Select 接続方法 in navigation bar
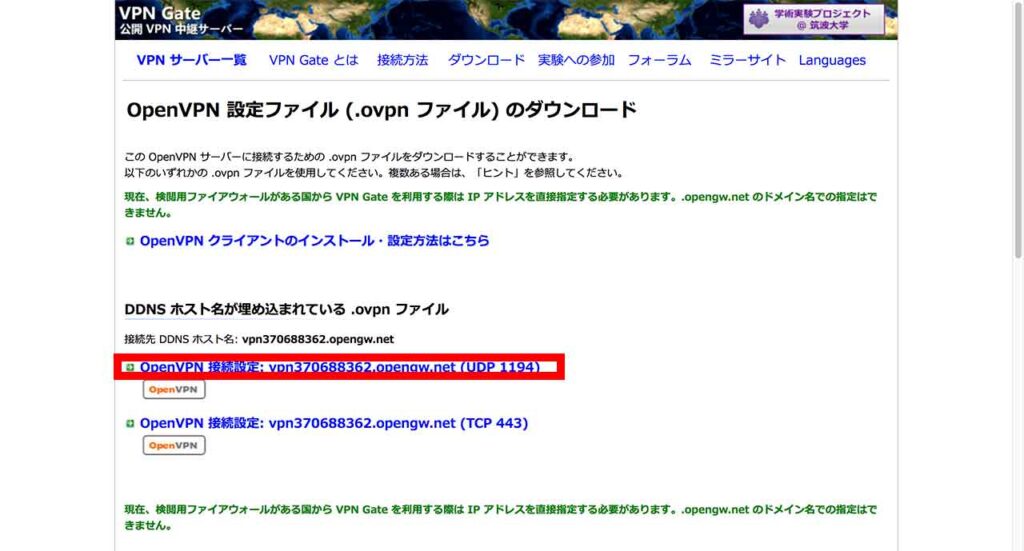The height and width of the screenshot is (551, 1024). pyautogui.click(x=402, y=60)
